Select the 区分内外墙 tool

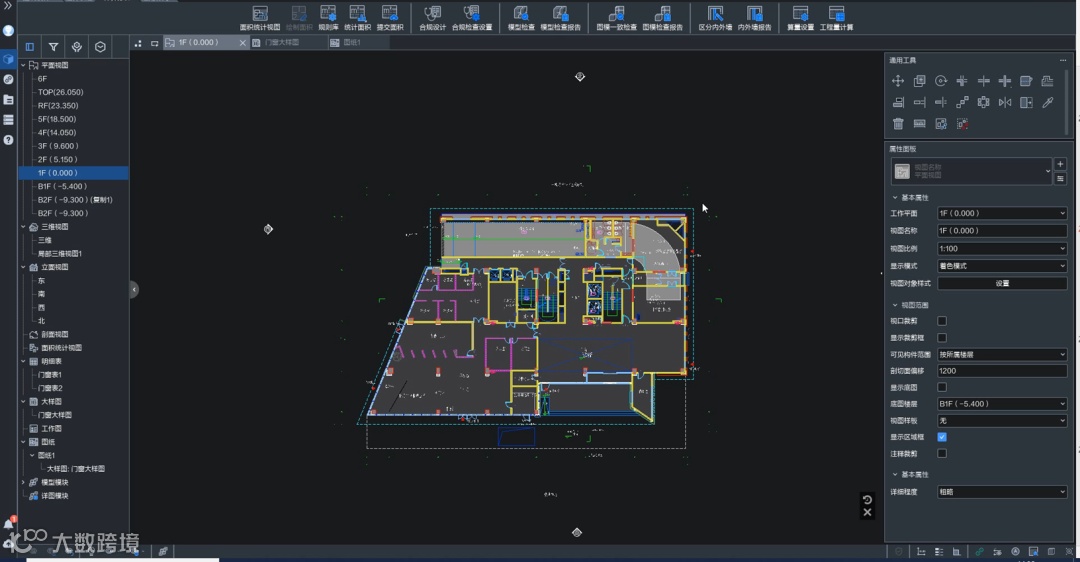(x=715, y=19)
